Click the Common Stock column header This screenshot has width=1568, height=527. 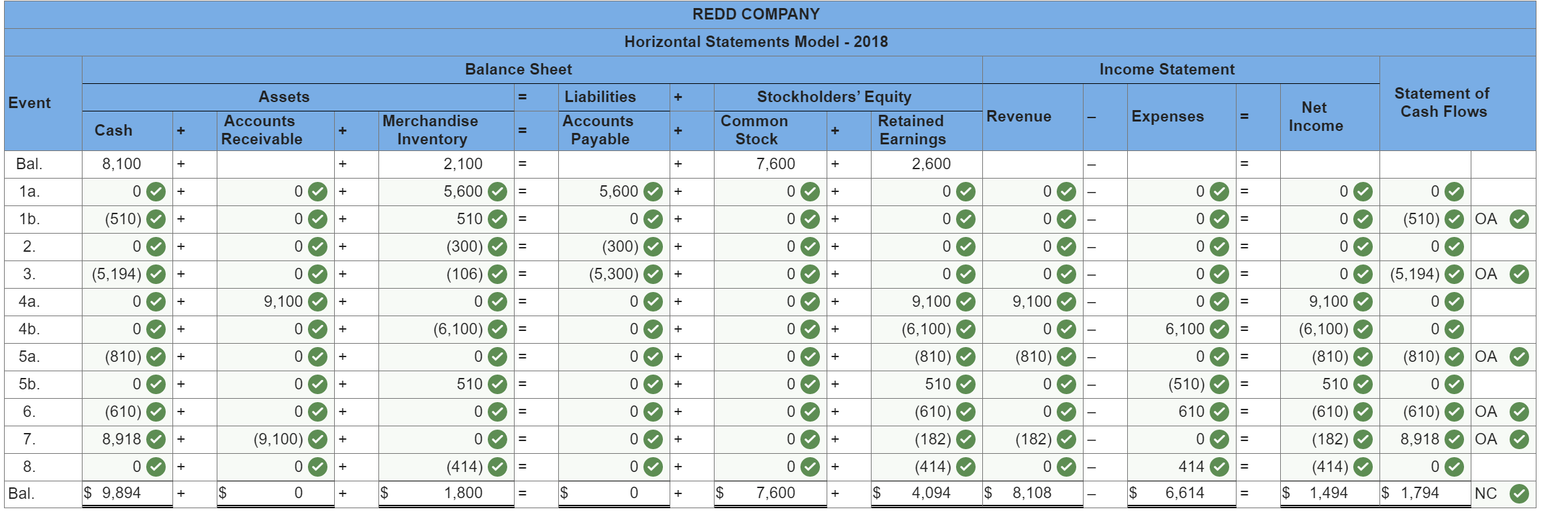[x=755, y=130]
